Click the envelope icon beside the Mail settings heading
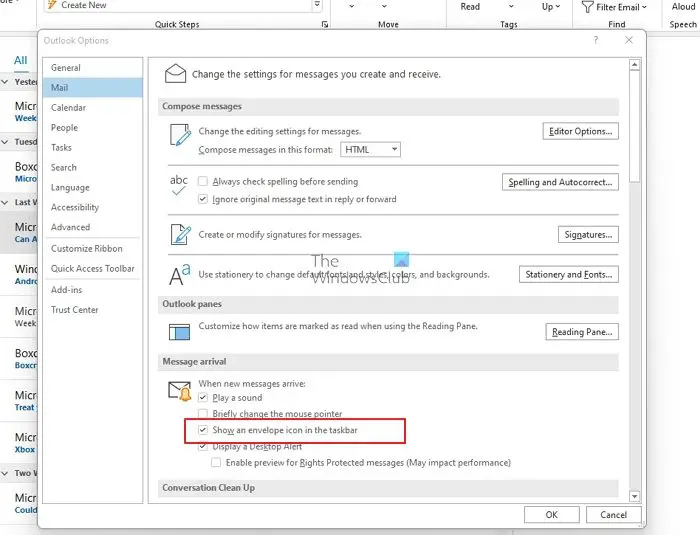This screenshot has height=535, width=700. pos(175,73)
